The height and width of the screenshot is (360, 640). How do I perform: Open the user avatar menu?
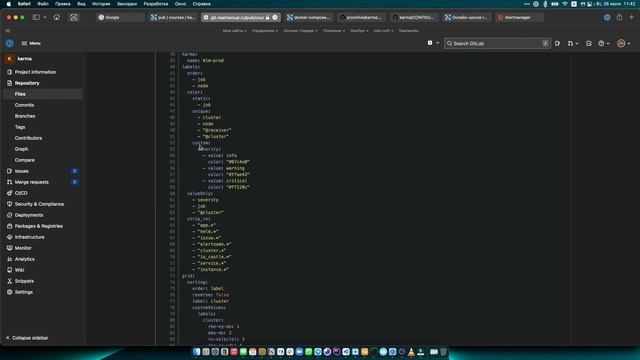(x=623, y=43)
